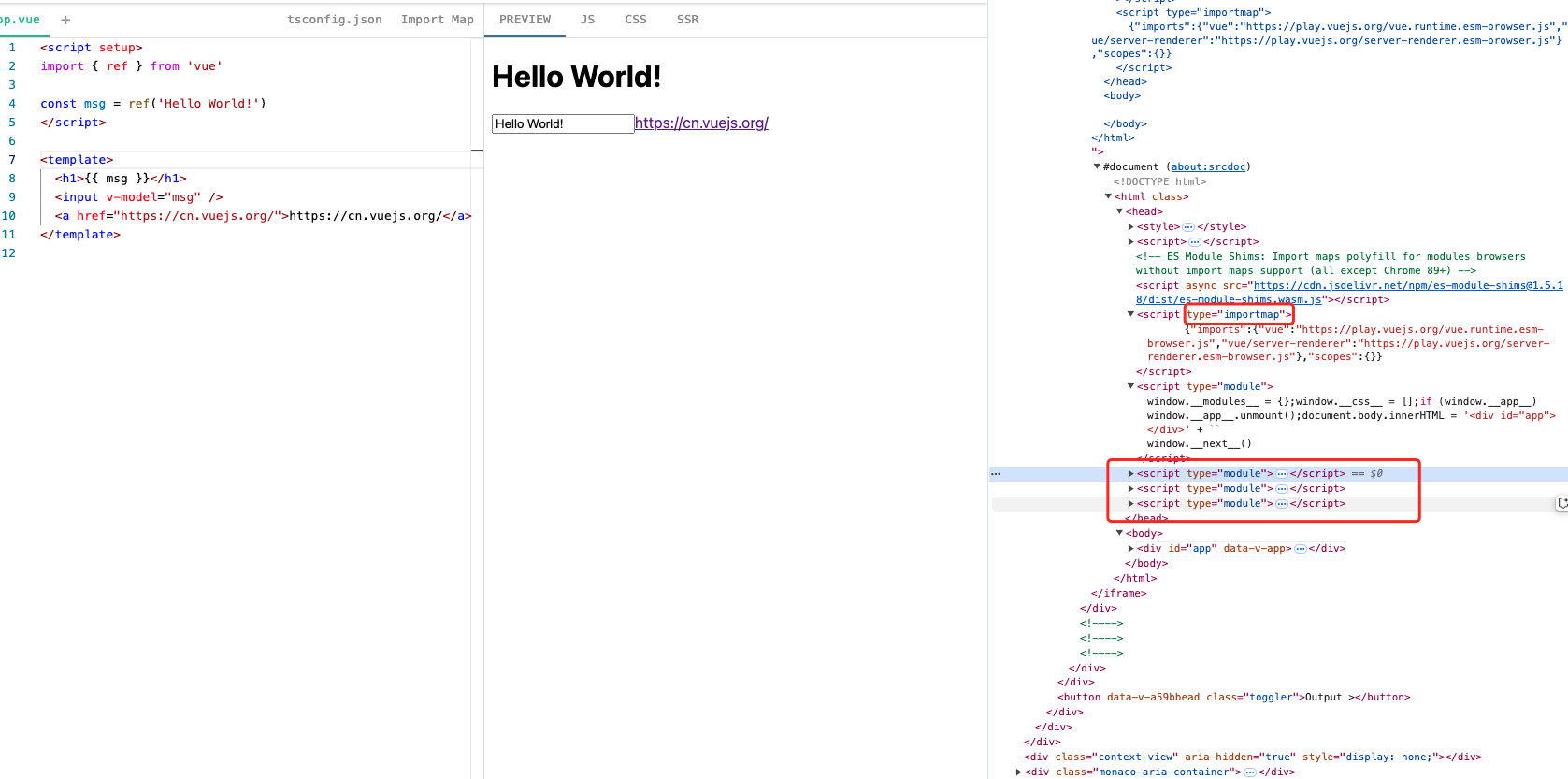Select the </iframe> closing tag row
This screenshot has width=1568, height=779.
1118,594
